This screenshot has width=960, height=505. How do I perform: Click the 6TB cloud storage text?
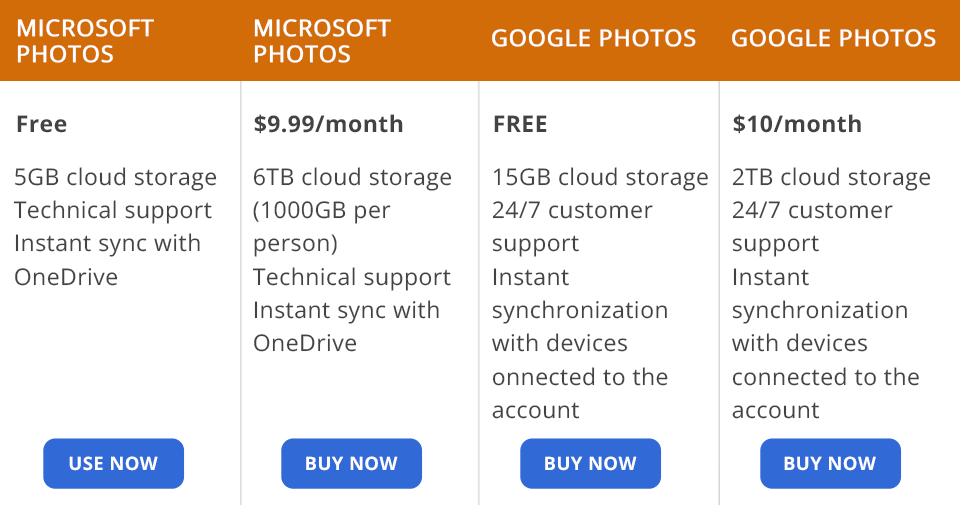click(x=352, y=177)
